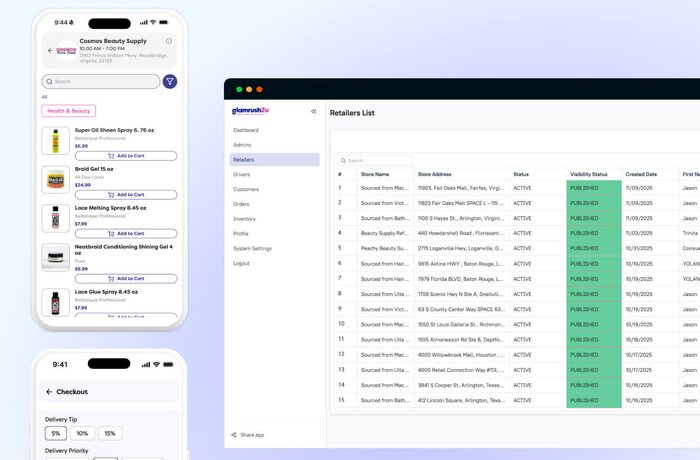This screenshot has width=700, height=460.
Task: Click the Share app icon
Action: click(x=234, y=435)
